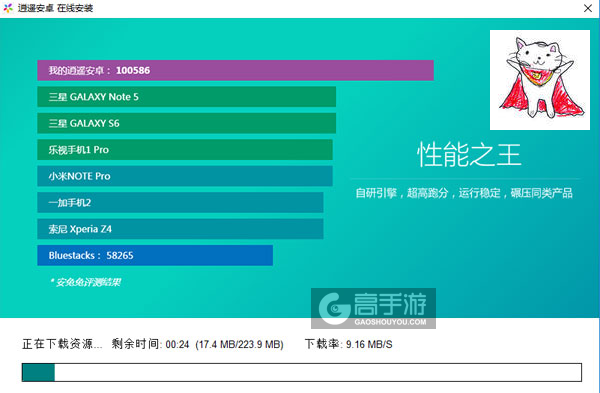600x393 pixels.
Task: Select the 小米NOTE Pro benchmark bar
Action: pos(185,176)
